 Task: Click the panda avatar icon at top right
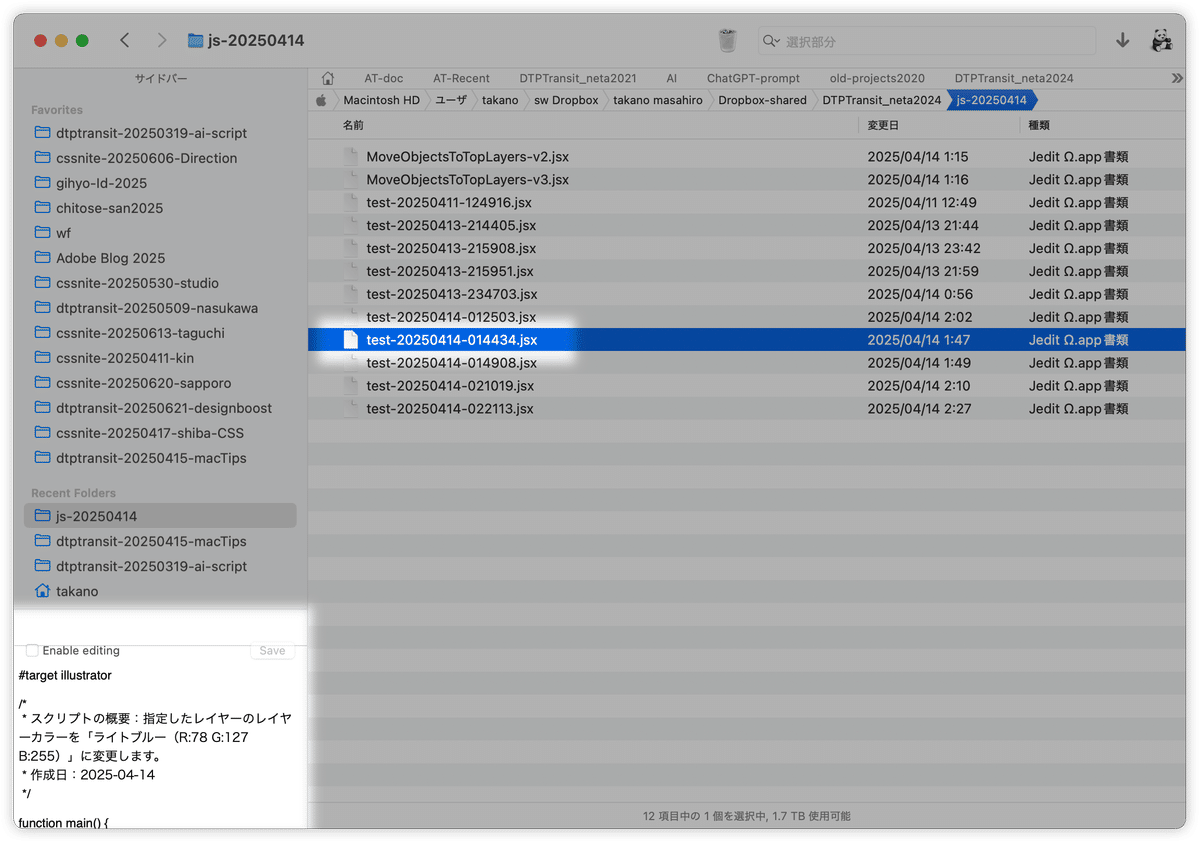[x=1161, y=40]
